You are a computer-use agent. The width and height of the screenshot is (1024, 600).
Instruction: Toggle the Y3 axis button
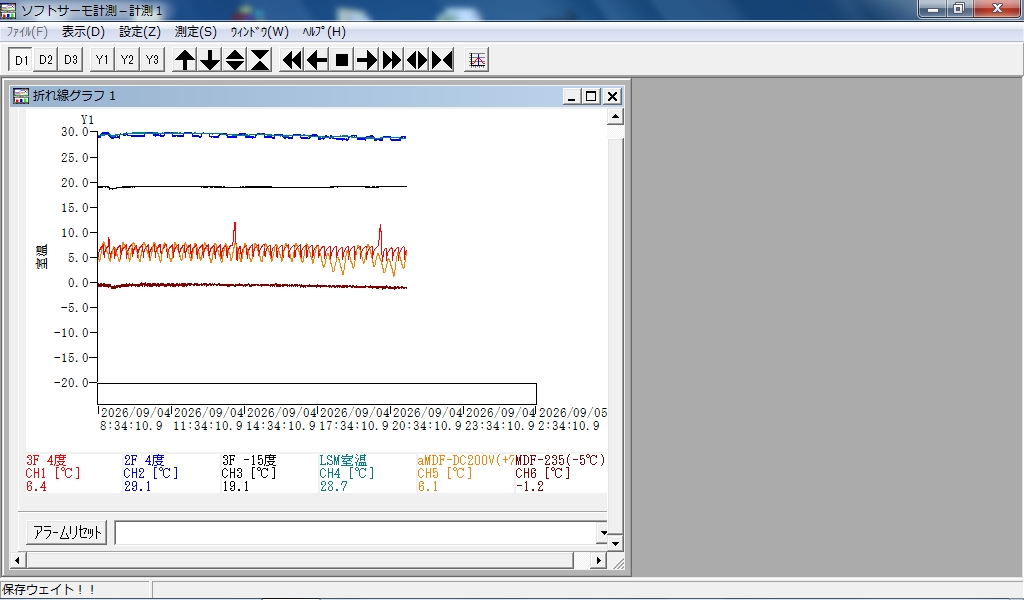click(152, 60)
